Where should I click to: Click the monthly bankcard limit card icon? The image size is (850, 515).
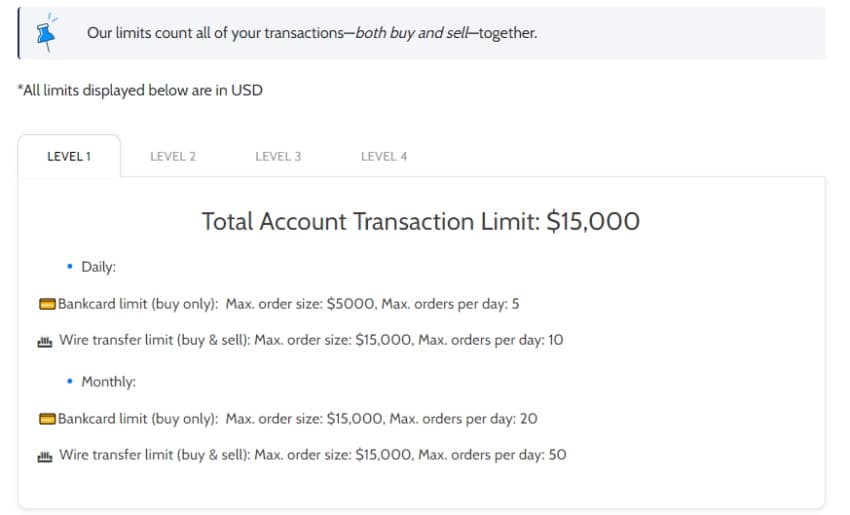pyautogui.click(x=47, y=419)
